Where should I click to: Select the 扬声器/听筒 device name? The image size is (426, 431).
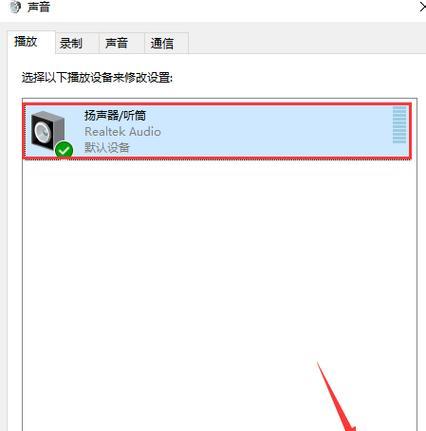point(115,115)
